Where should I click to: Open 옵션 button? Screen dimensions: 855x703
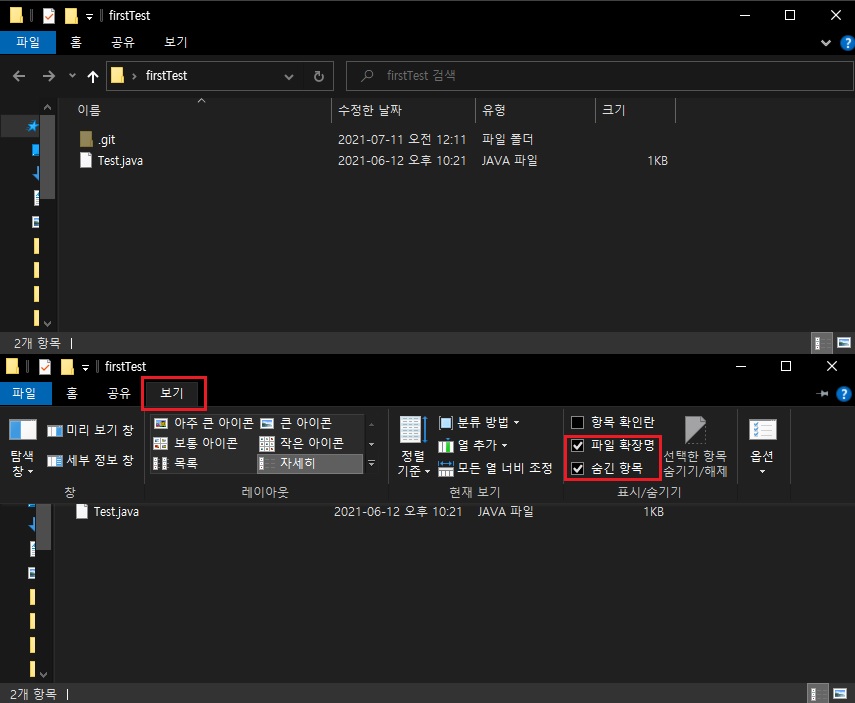(762, 447)
